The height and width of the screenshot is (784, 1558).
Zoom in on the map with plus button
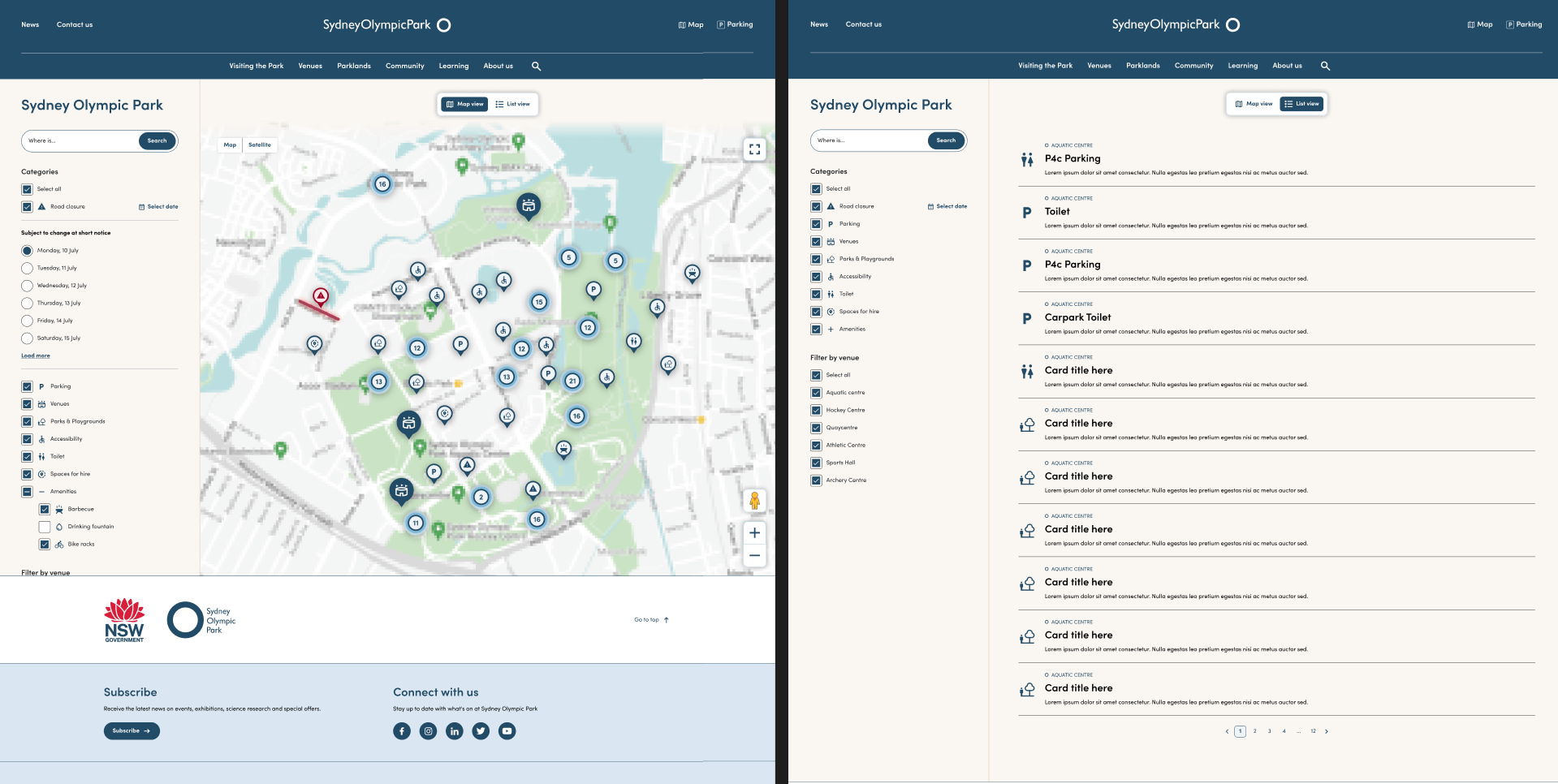(x=754, y=533)
